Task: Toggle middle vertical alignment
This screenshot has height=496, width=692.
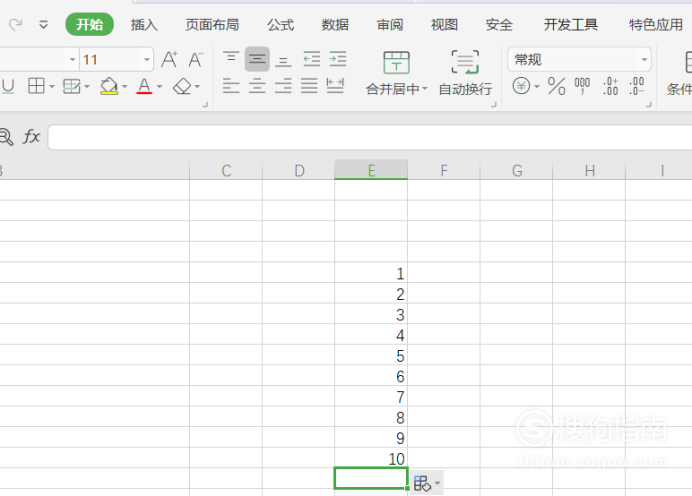Action: coord(257,59)
